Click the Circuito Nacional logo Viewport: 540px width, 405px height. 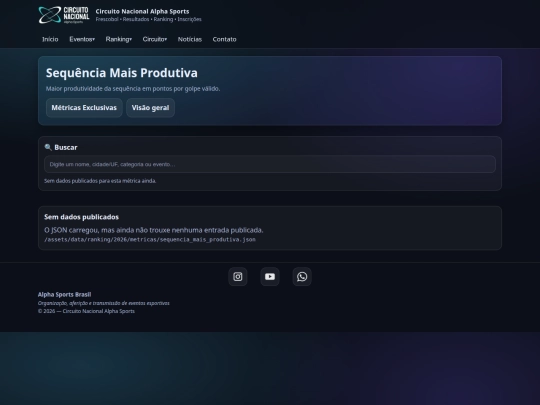point(64,15)
